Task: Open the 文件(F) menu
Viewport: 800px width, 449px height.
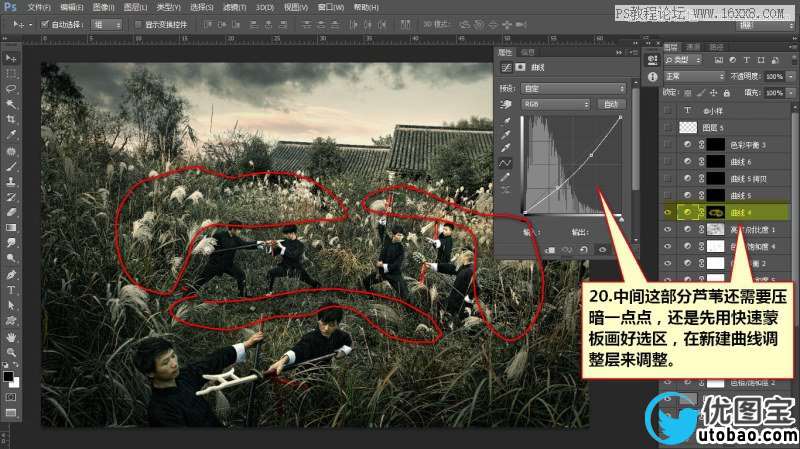Action: [39, 7]
